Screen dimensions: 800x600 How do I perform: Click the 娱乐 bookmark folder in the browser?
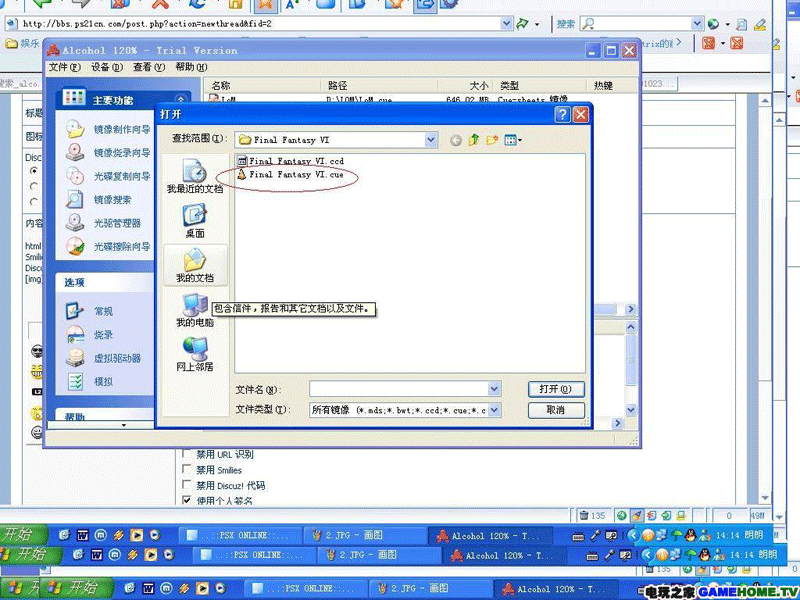coord(22,44)
